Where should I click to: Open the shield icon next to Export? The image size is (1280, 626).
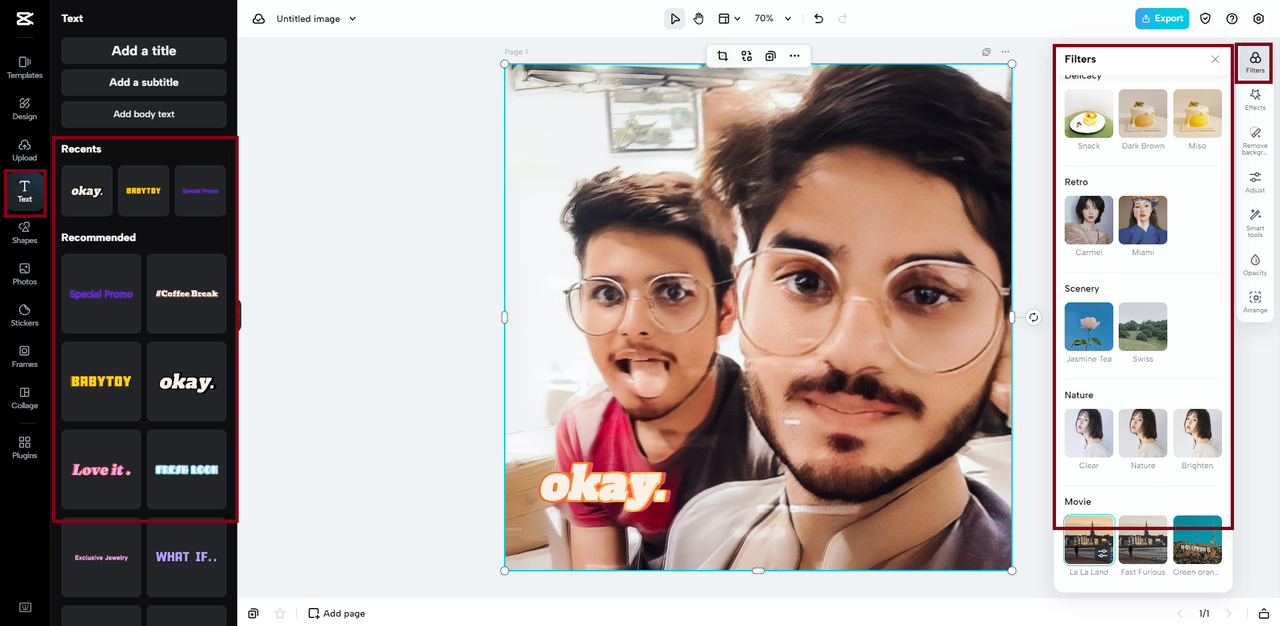click(1206, 18)
